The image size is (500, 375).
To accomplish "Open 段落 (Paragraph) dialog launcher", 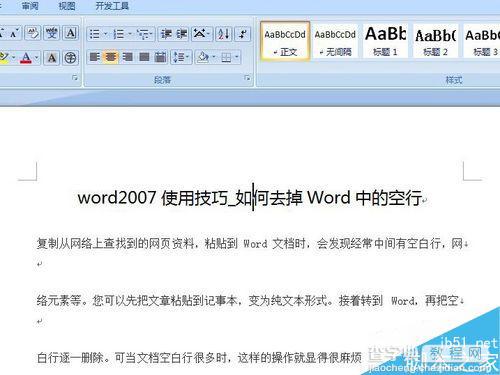I will 247,78.
